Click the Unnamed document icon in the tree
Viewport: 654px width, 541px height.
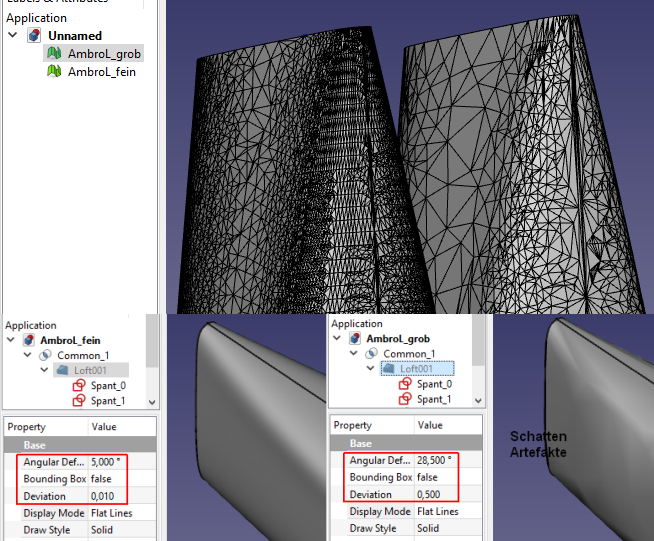(35, 36)
